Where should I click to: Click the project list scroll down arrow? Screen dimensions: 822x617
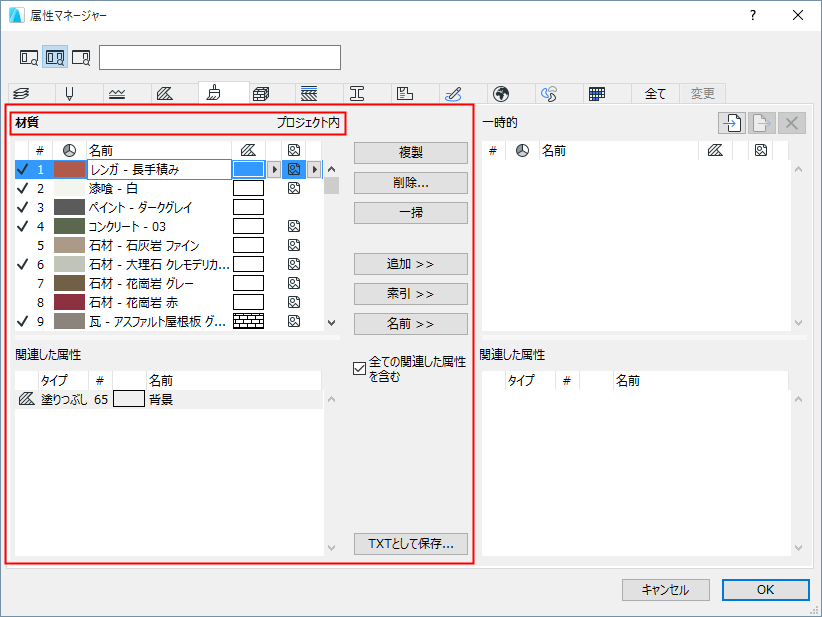pyautogui.click(x=331, y=322)
